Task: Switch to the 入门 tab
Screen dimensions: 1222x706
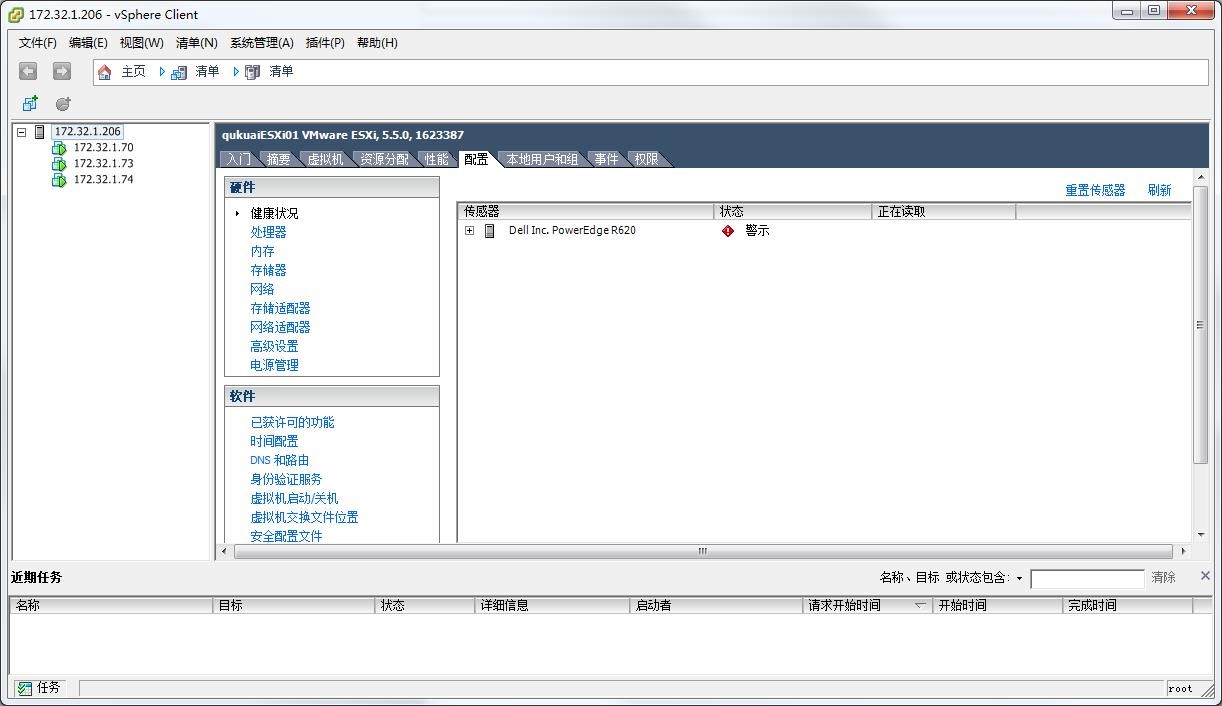Action: (x=238, y=159)
